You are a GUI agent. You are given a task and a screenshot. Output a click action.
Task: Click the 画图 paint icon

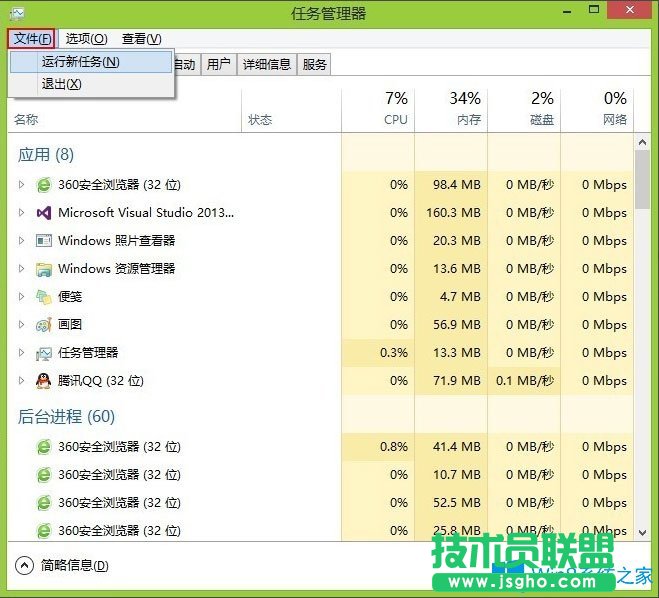coord(44,325)
